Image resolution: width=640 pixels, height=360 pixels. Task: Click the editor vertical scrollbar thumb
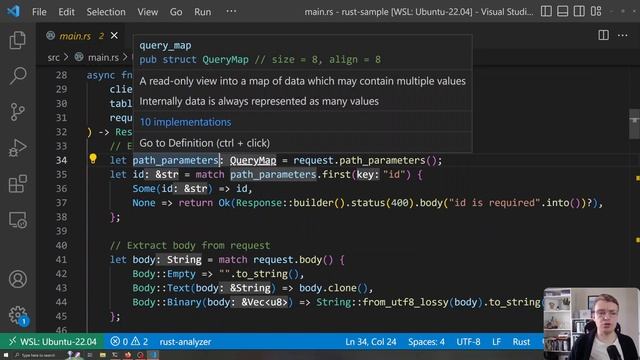(x=634, y=124)
